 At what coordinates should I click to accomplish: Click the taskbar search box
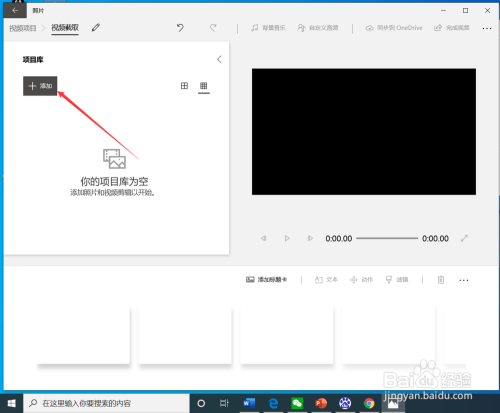coord(106,404)
